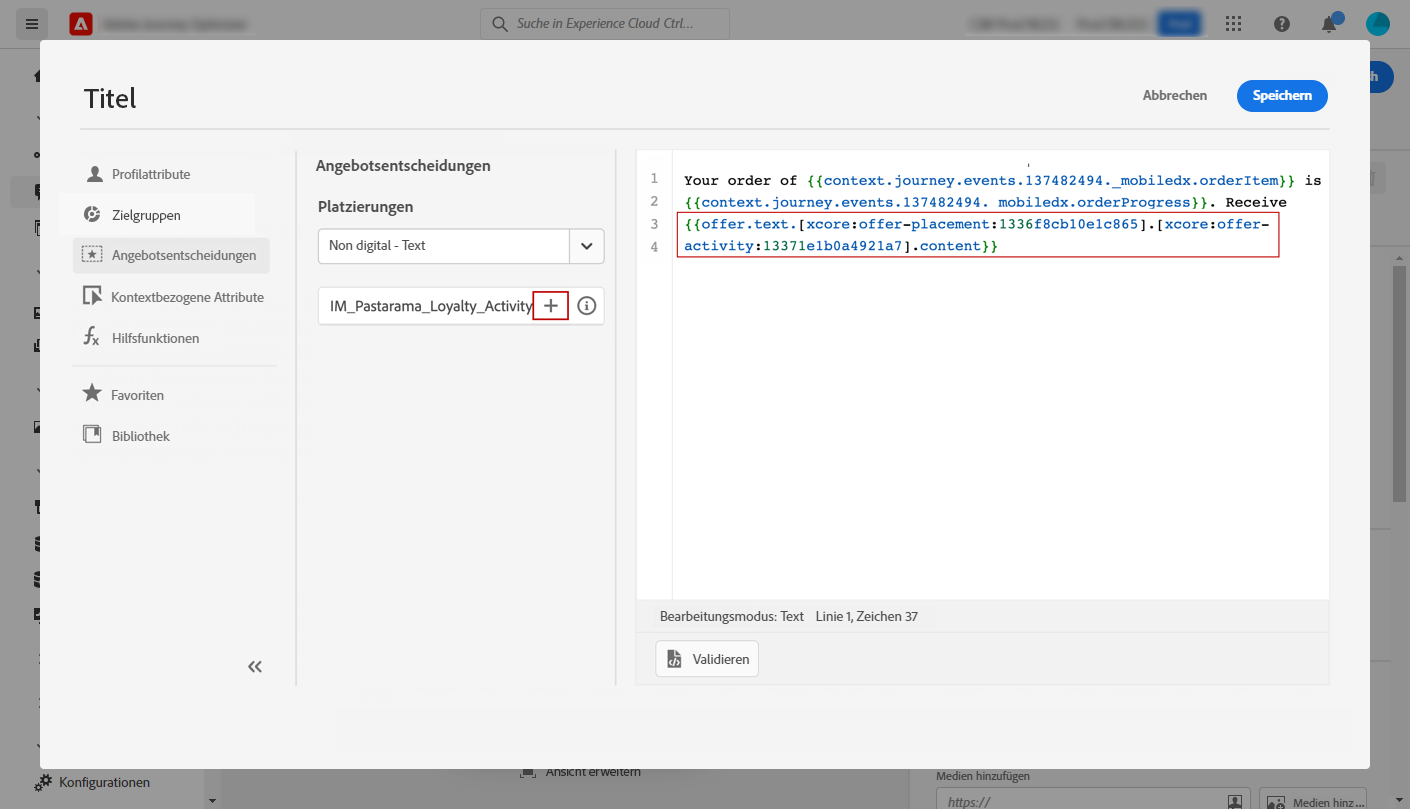Viewport: 1410px width, 809px height.
Task: Open the notifications bell
Action: 1329,24
